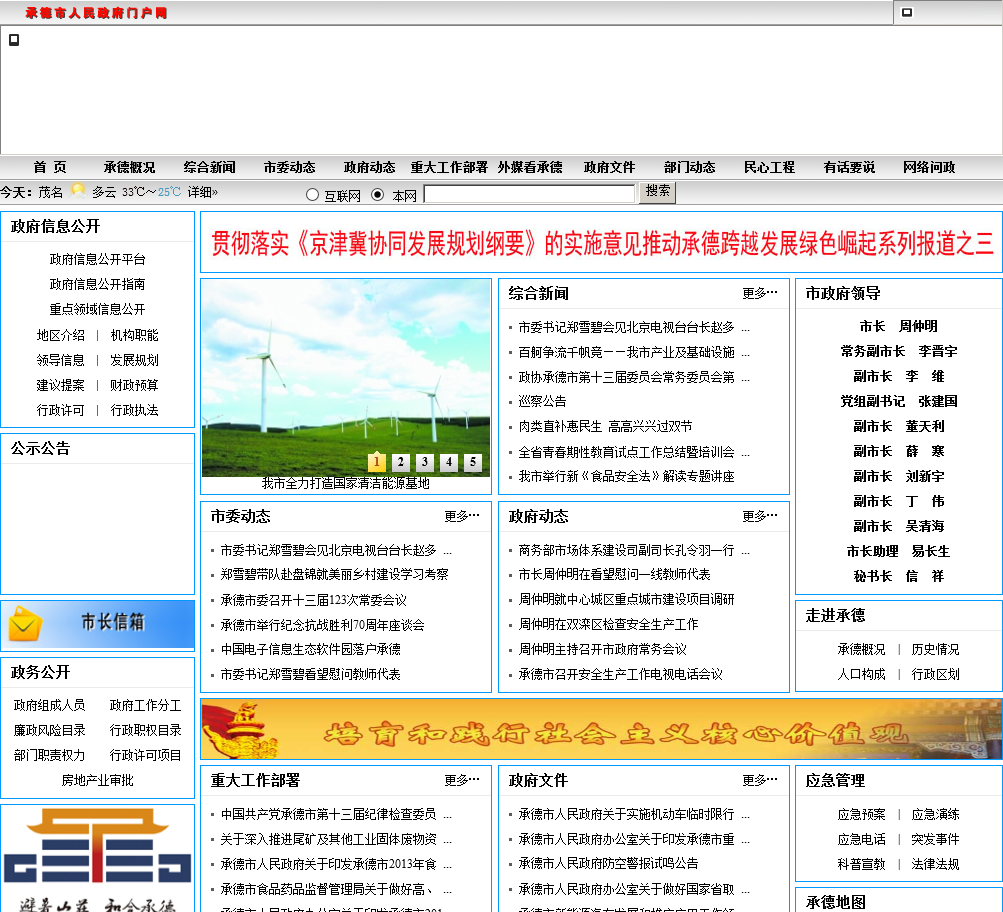Open 我市举行新《食品安全法》解读专题讲座 article
Image resolution: width=1003 pixels, height=912 pixels.
(x=626, y=476)
